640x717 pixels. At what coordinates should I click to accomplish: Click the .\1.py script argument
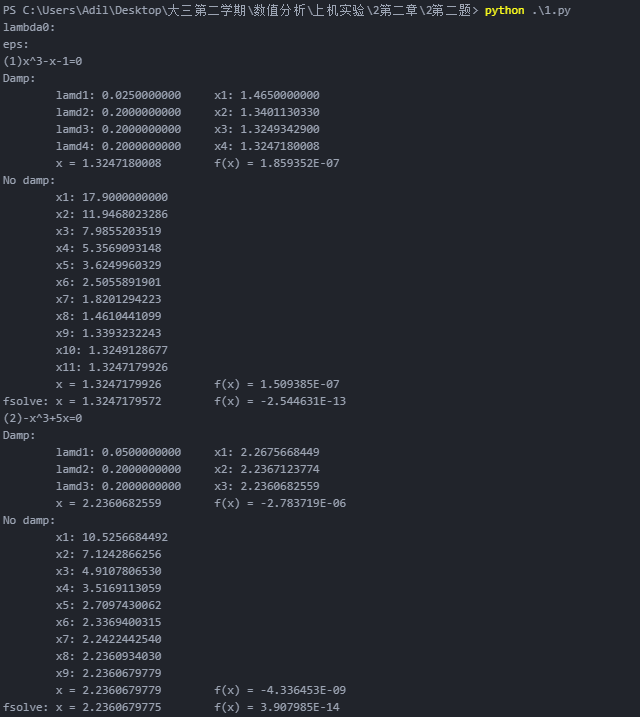tap(551, 11)
